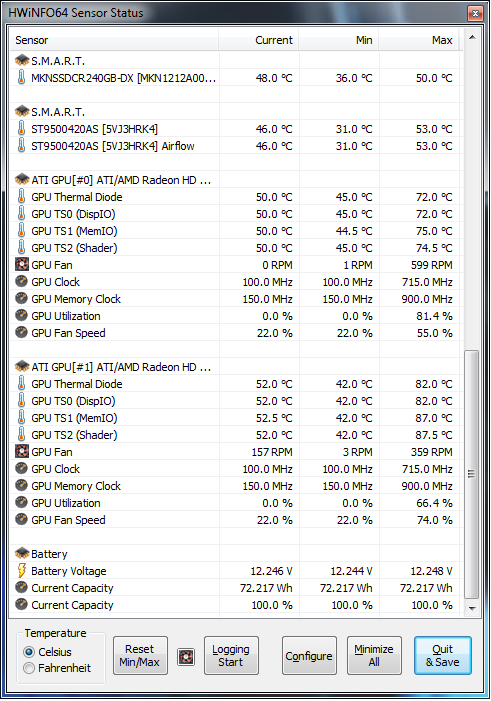Click the Max column header
This screenshot has width=491, height=701.
point(419,40)
